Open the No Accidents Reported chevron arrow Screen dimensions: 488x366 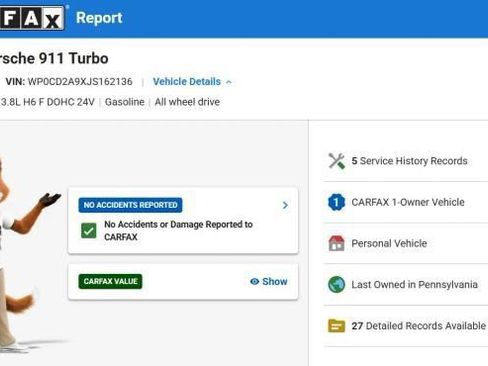tap(285, 205)
